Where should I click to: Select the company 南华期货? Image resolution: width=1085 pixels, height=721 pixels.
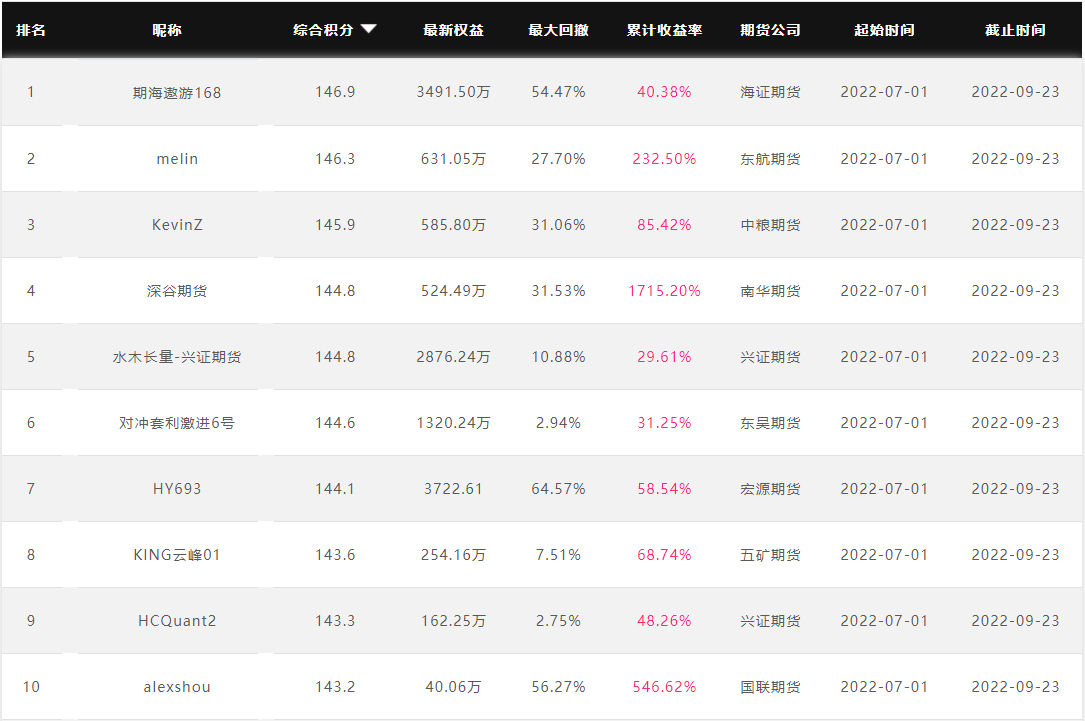(x=770, y=291)
